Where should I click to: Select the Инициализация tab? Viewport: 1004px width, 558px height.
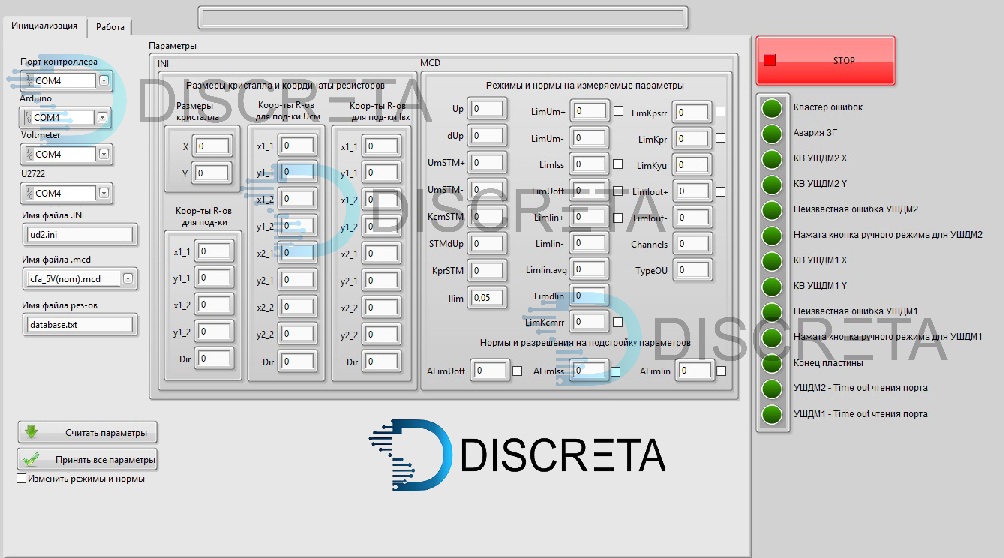pyautogui.click(x=44, y=27)
